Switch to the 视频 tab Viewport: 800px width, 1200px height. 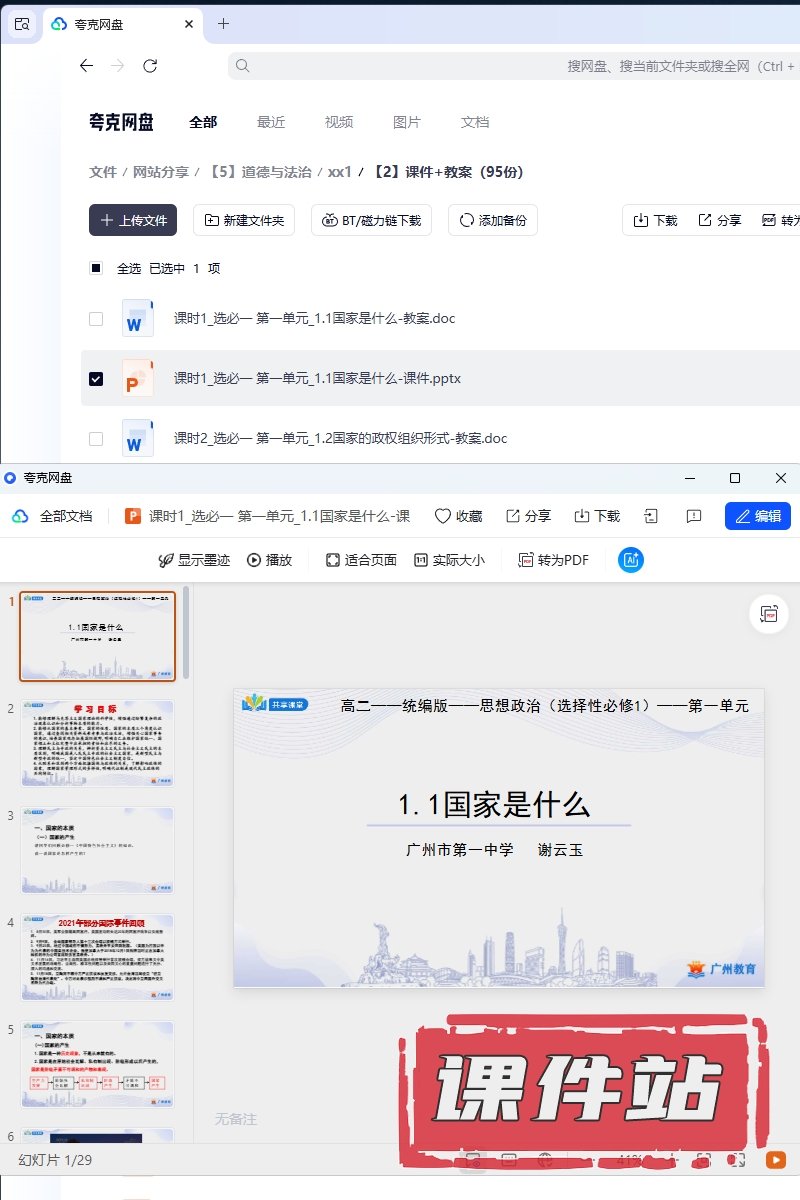[x=339, y=122]
